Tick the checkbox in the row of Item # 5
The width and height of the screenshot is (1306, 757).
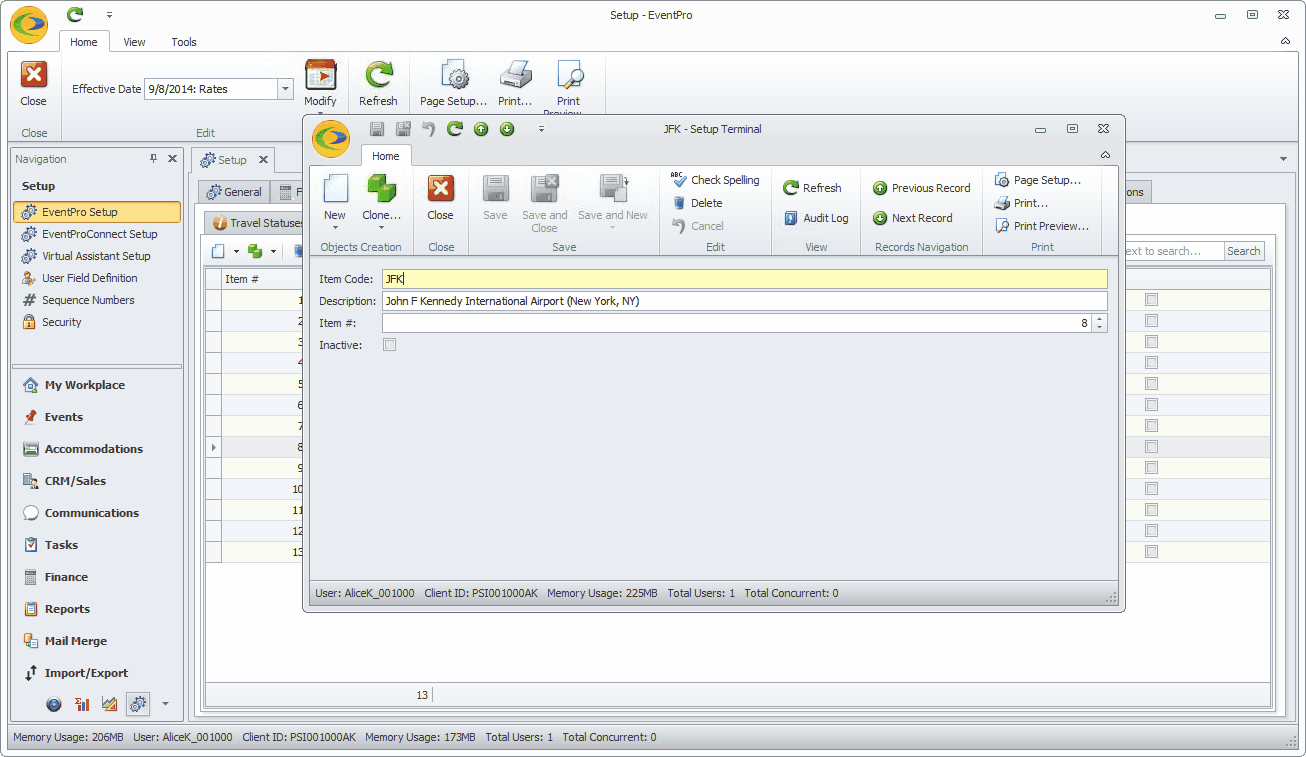click(x=1151, y=384)
